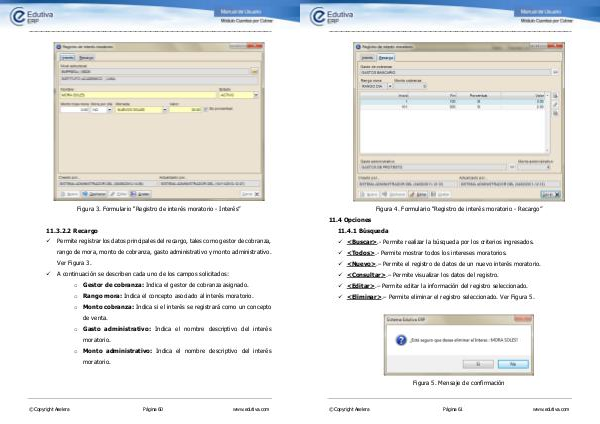This screenshot has height=424, width=600.
Task: Select the Interés tab in right form
Action: coord(369,58)
